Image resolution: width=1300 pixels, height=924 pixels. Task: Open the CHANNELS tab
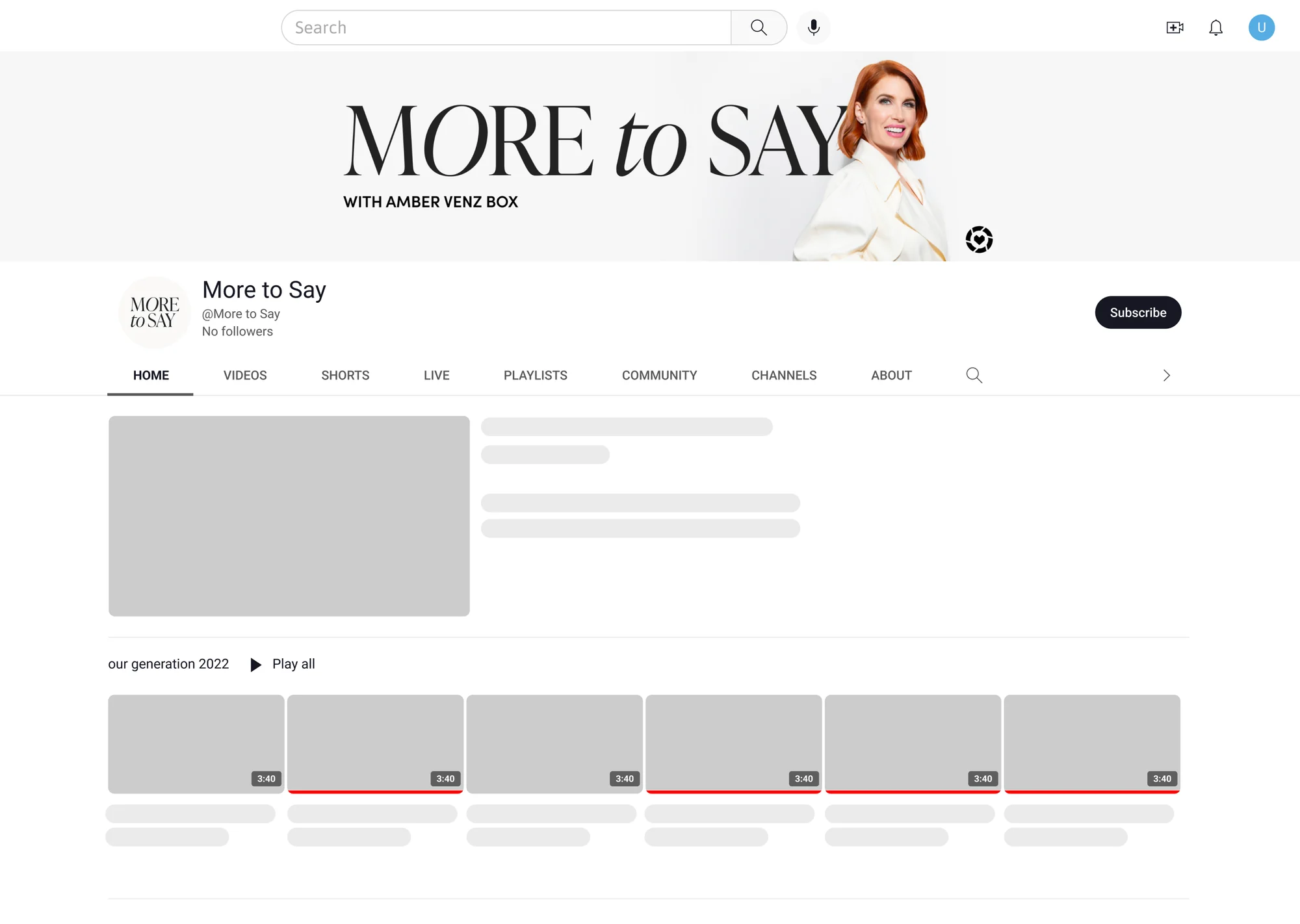[x=784, y=375]
